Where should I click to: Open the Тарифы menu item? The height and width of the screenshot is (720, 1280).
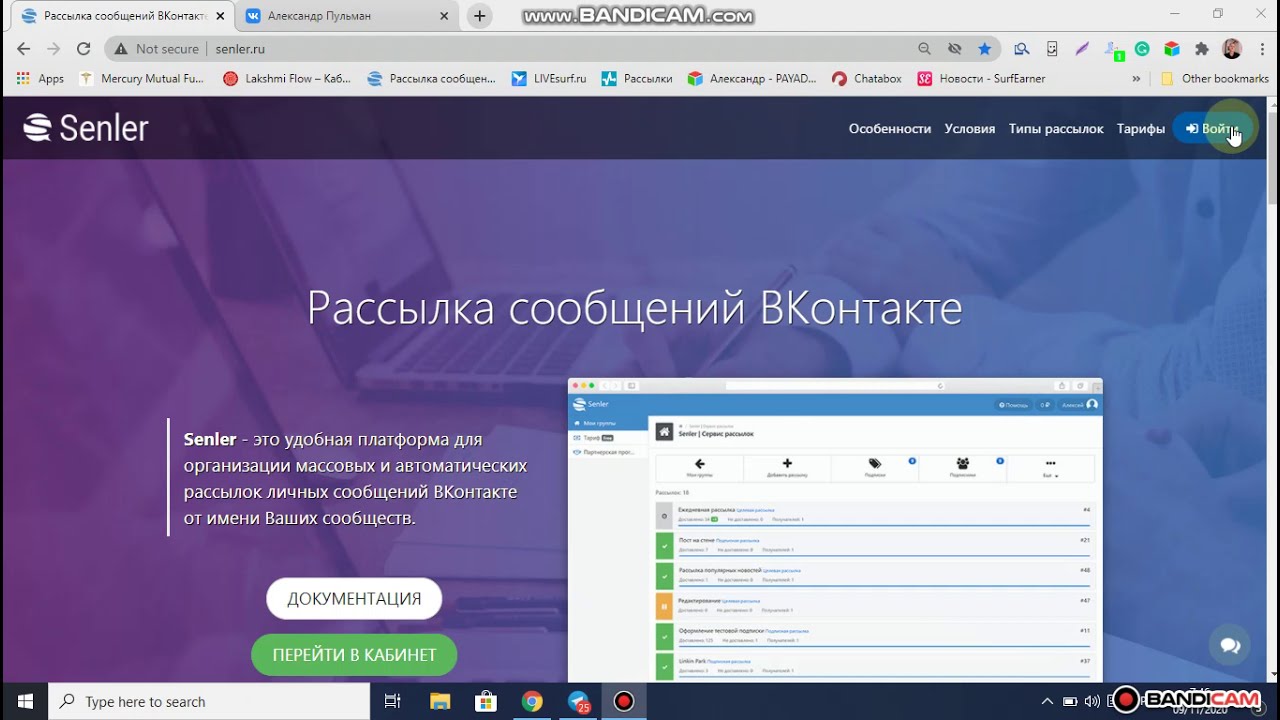[x=1141, y=128]
